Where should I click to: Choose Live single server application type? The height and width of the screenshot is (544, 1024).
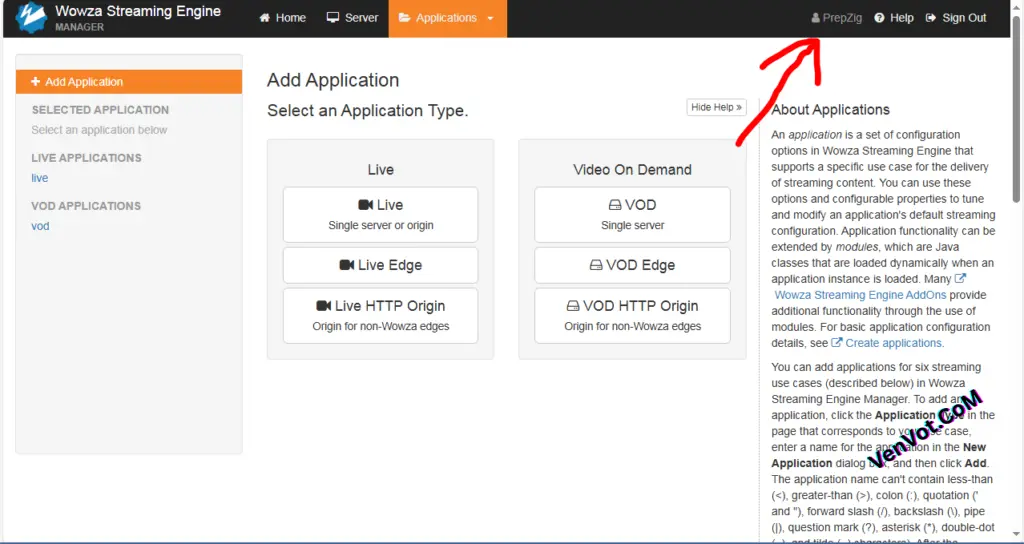pos(381,214)
